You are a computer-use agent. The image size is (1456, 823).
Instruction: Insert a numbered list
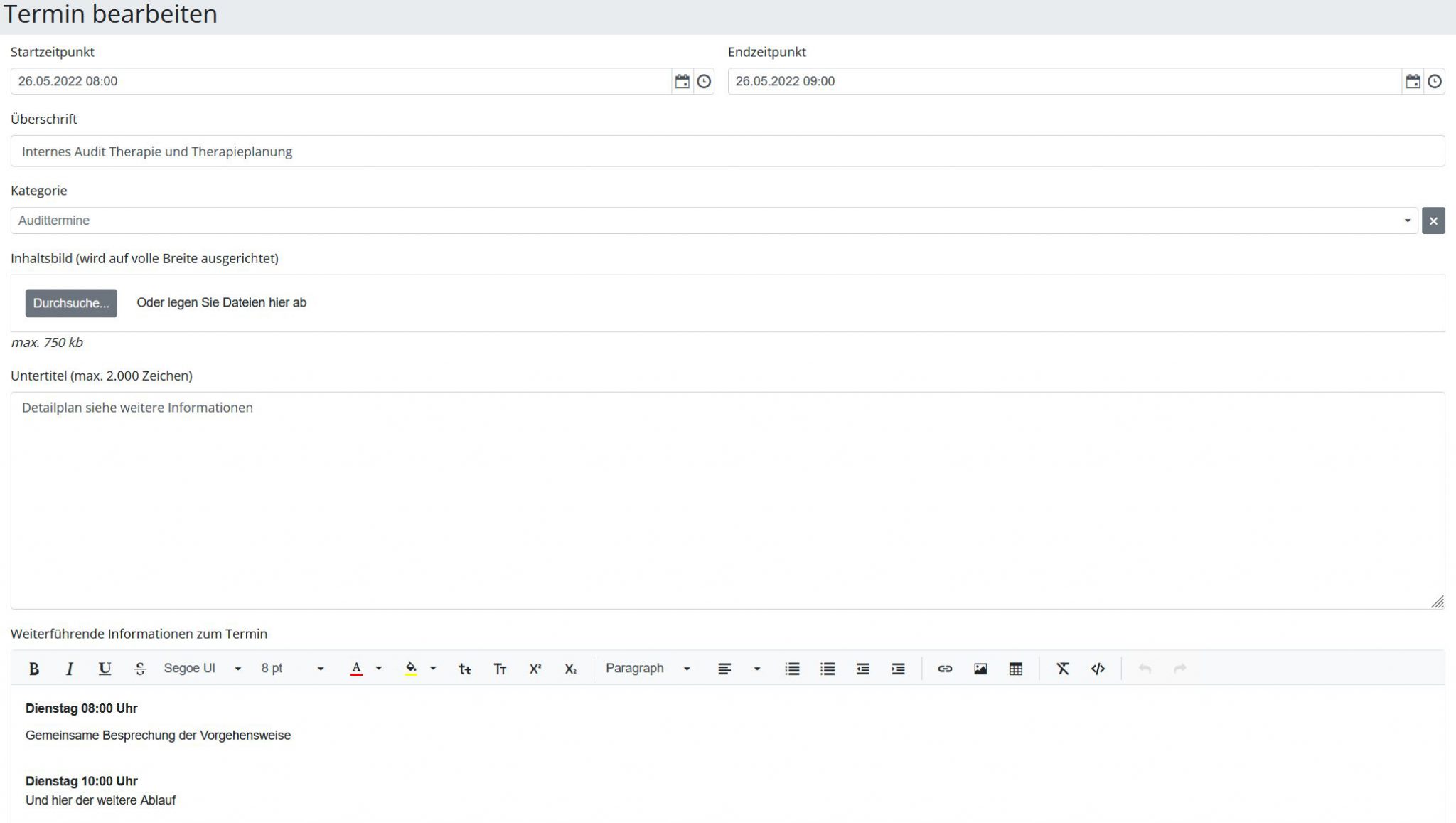(x=792, y=669)
